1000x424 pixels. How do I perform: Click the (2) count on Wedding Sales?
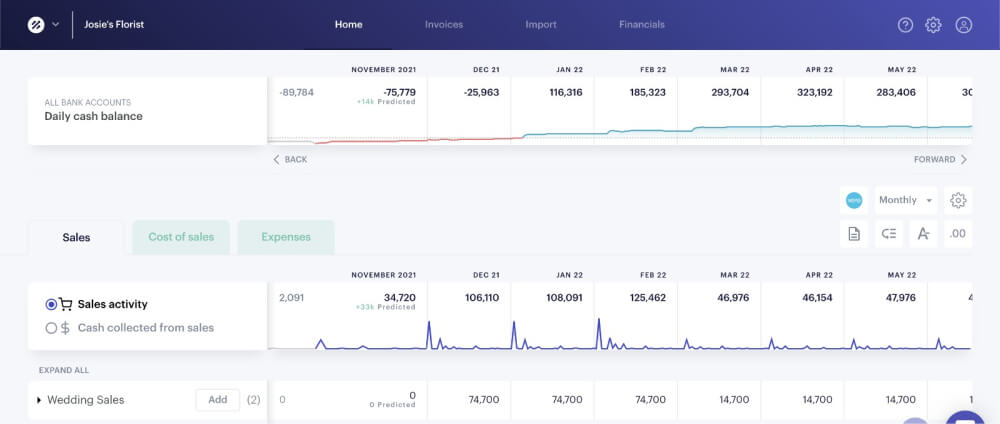pos(253,400)
